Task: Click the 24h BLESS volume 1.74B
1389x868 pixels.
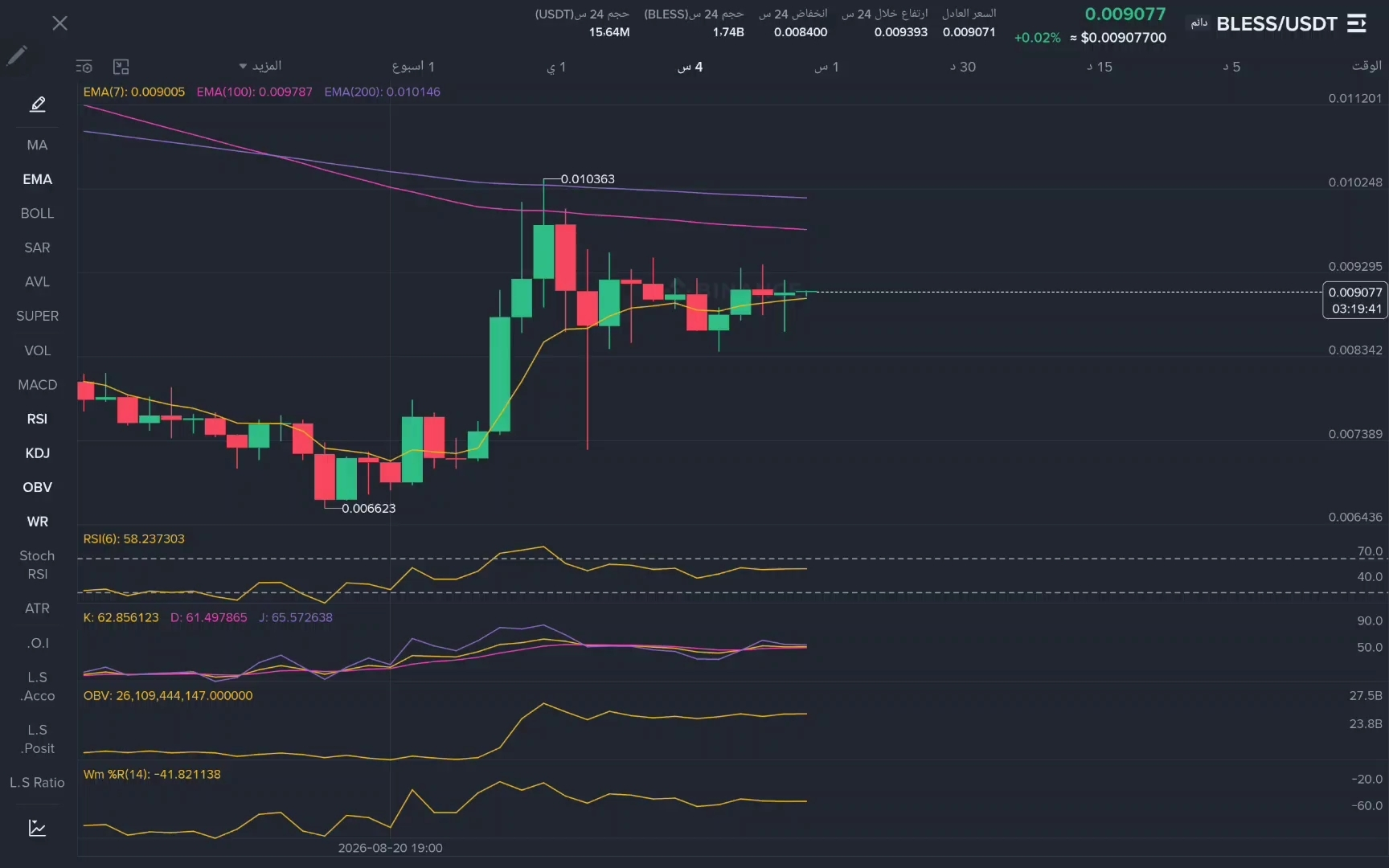Action: coord(728,32)
